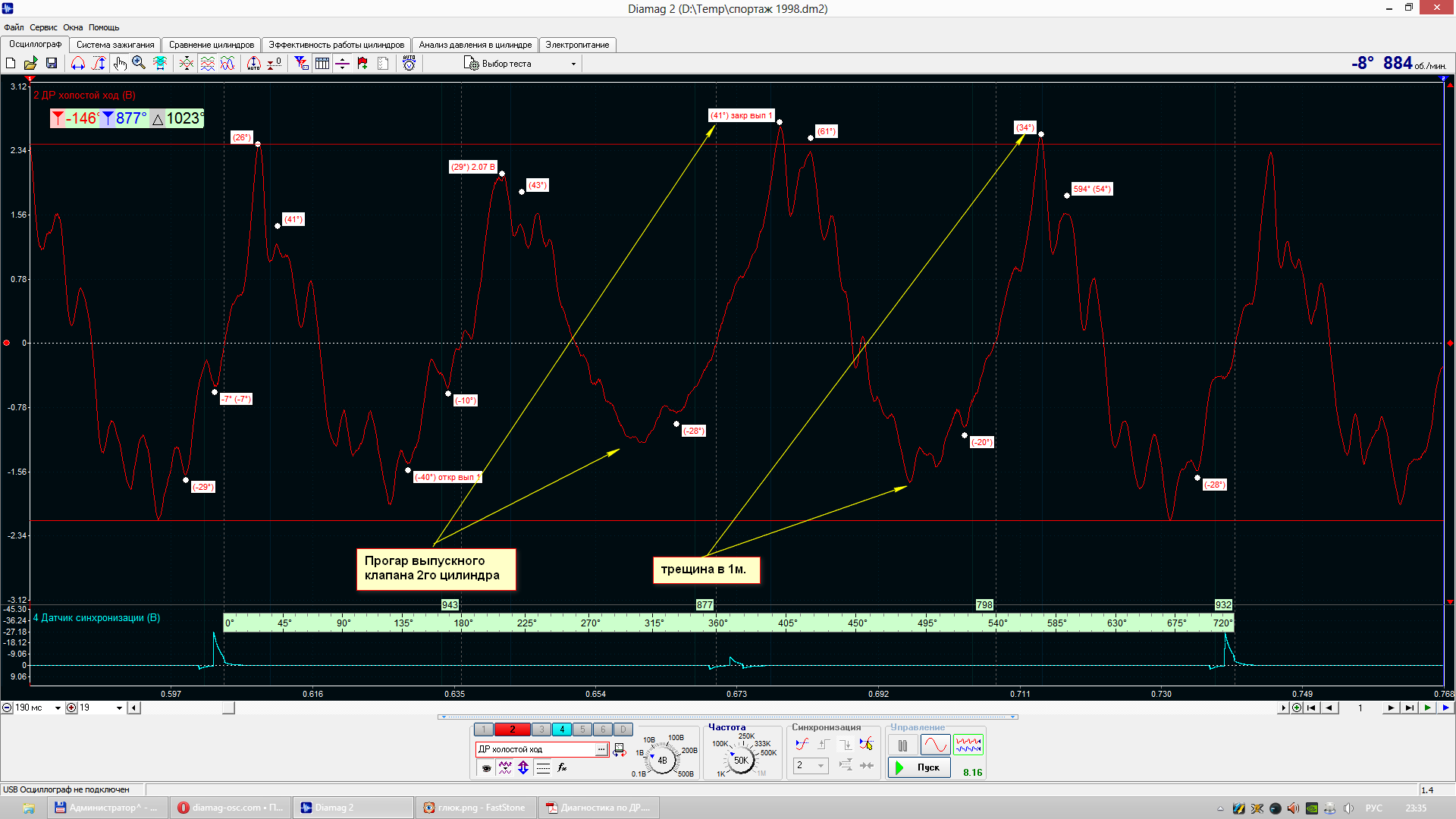Open the fx function icon
1456x819 pixels.
tap(562, 768)
